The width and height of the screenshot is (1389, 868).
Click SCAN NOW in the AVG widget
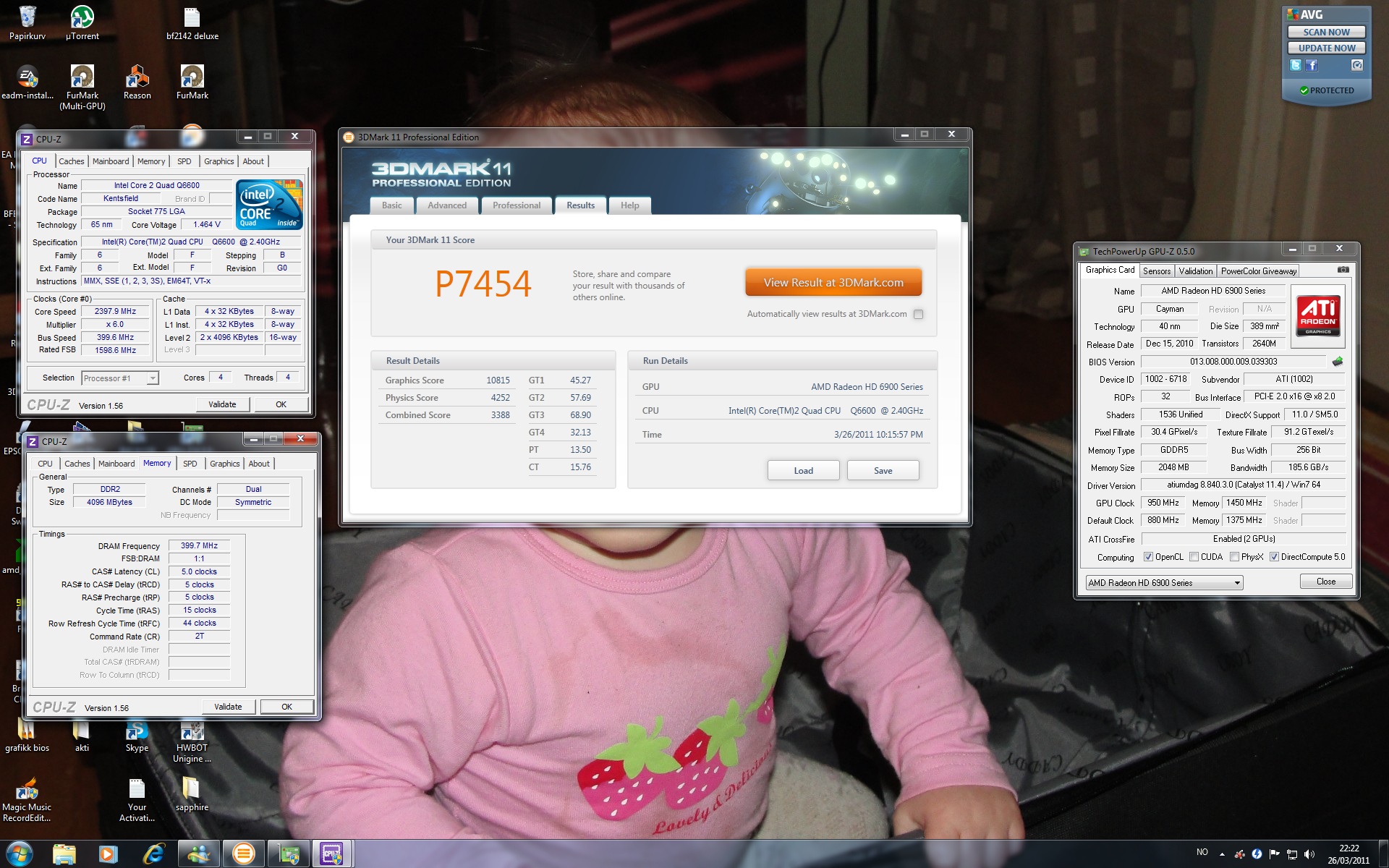coord(1326,32)
